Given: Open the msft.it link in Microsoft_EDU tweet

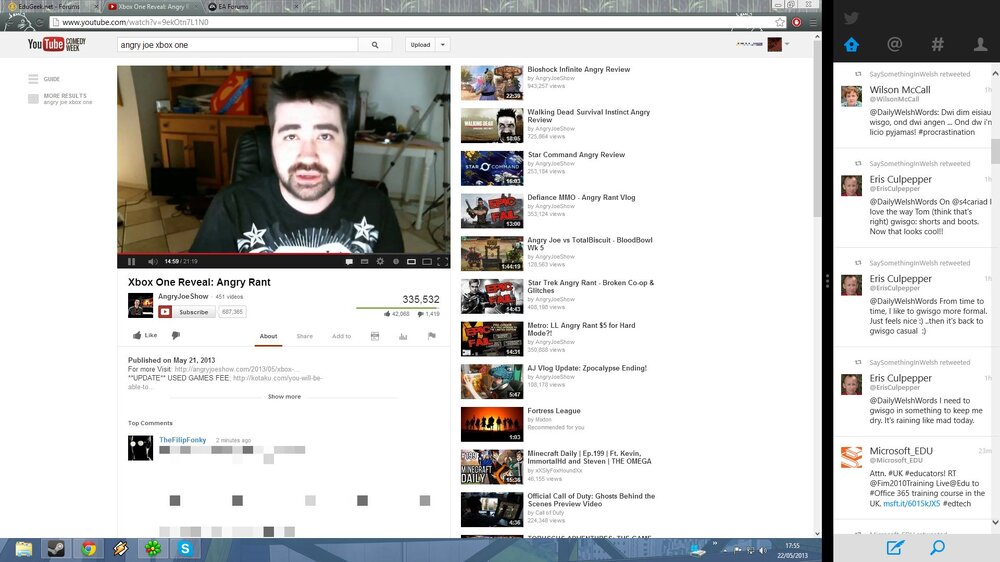Looking at the screenshot, I should [911, 504].
